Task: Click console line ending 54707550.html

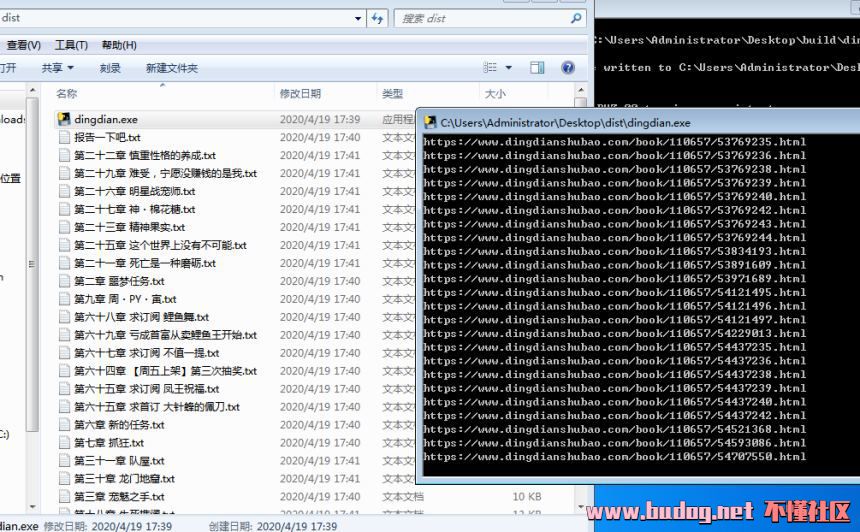Action: (x=614, y=457)
